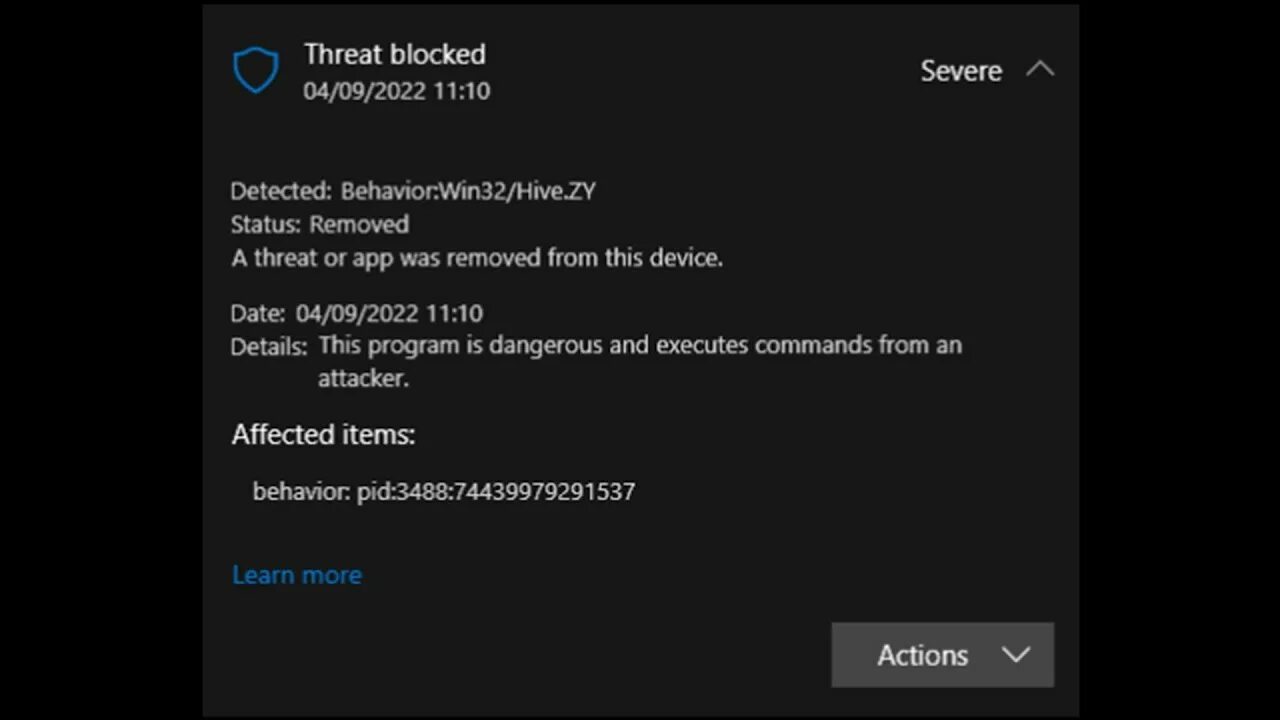This screenshot has height=720, width=1280.
Task: Click the Threat blocked heading
Action: 394,54
